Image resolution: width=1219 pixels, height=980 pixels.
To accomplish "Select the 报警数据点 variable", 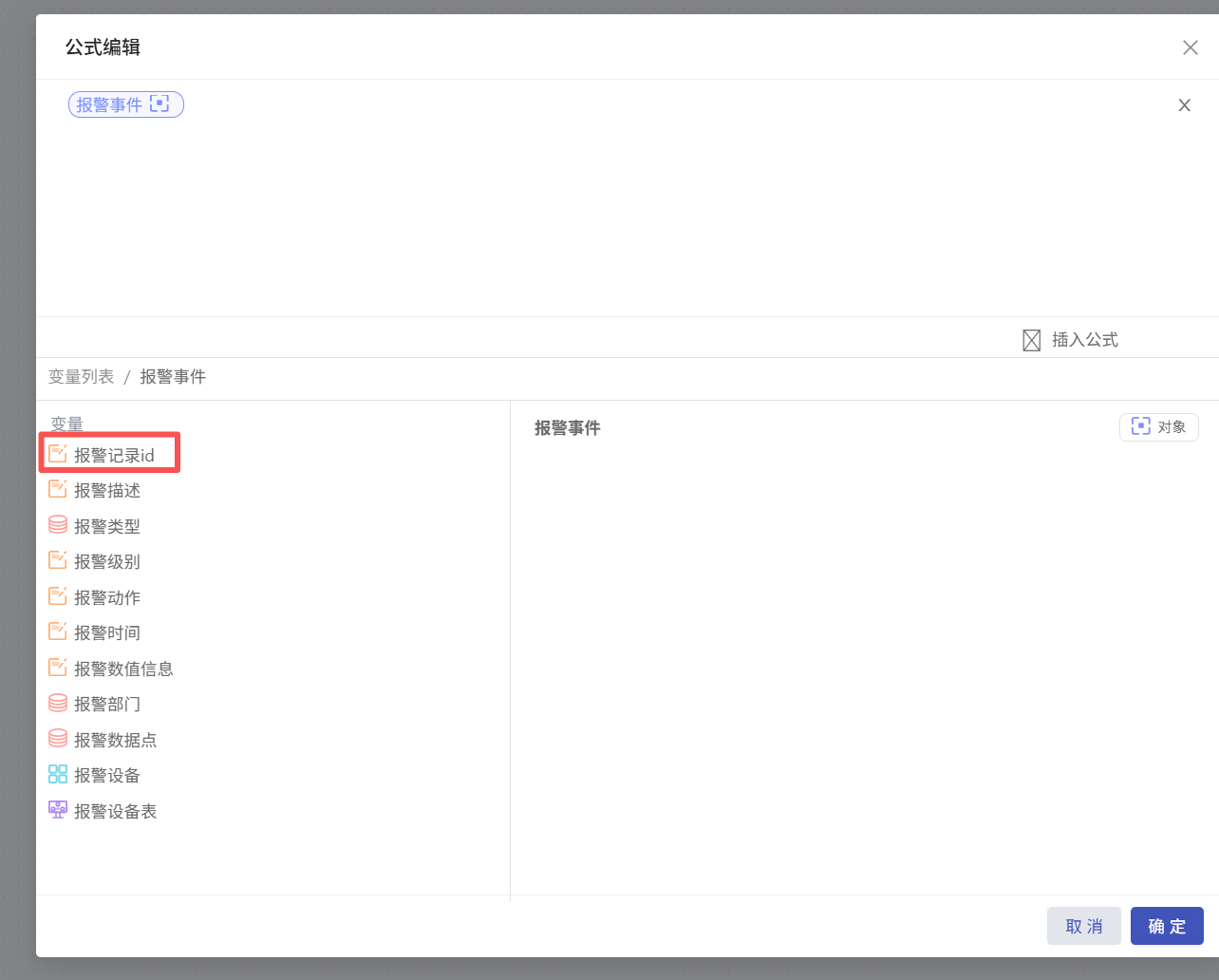I will coord(116,740).
